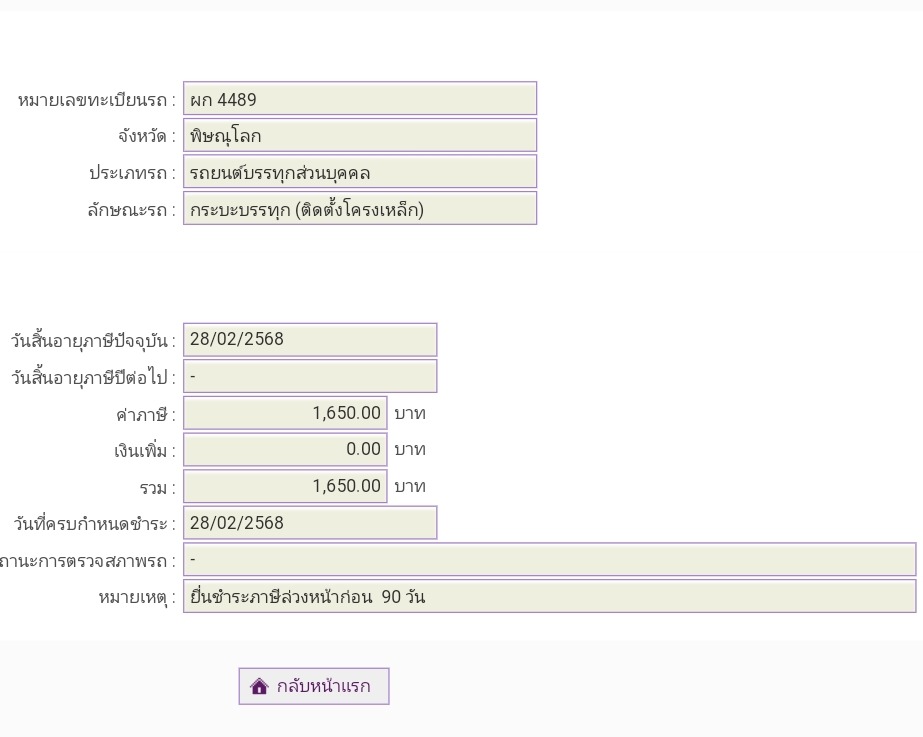Click the label ลักษณะรถ
The width and height of the screenshot is (923, 737).
131,210
